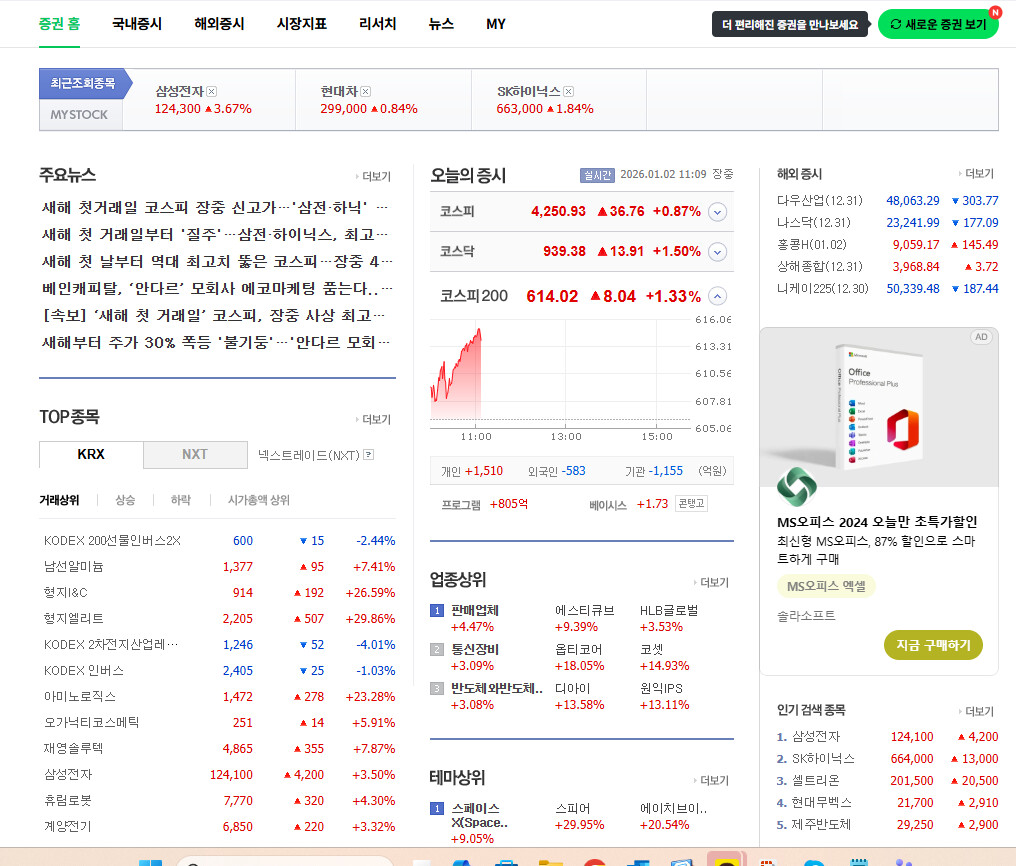Select the KRX tab in TOP종목
The width and height of the screenshot is (1016, 866).
click(91, 455)
